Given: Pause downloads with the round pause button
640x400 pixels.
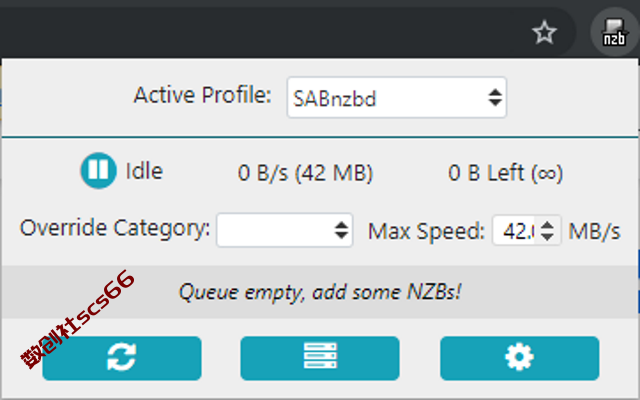Looking at the screenshot, I should click(x=98, y=170).
